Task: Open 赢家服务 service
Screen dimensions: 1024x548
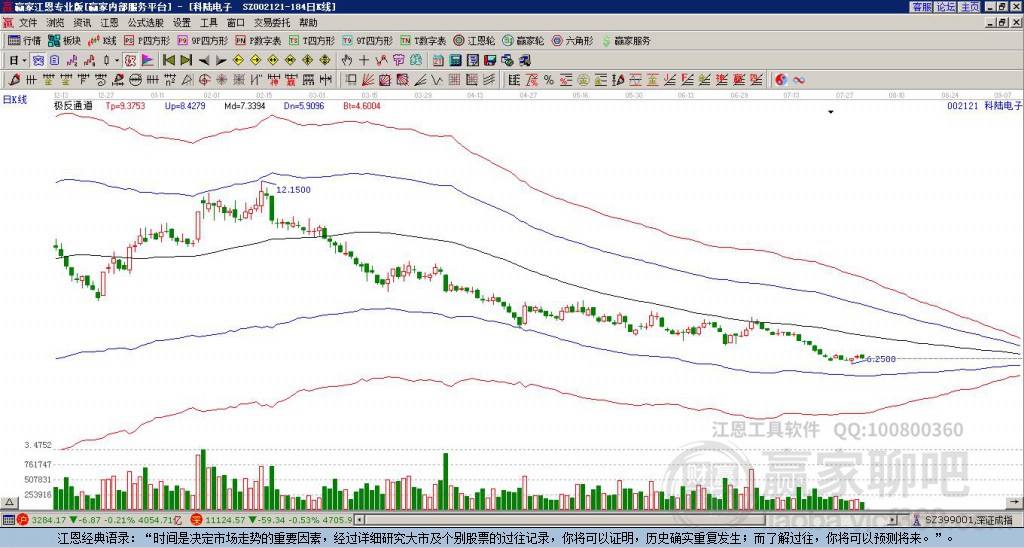Action: tap(626, 40)
